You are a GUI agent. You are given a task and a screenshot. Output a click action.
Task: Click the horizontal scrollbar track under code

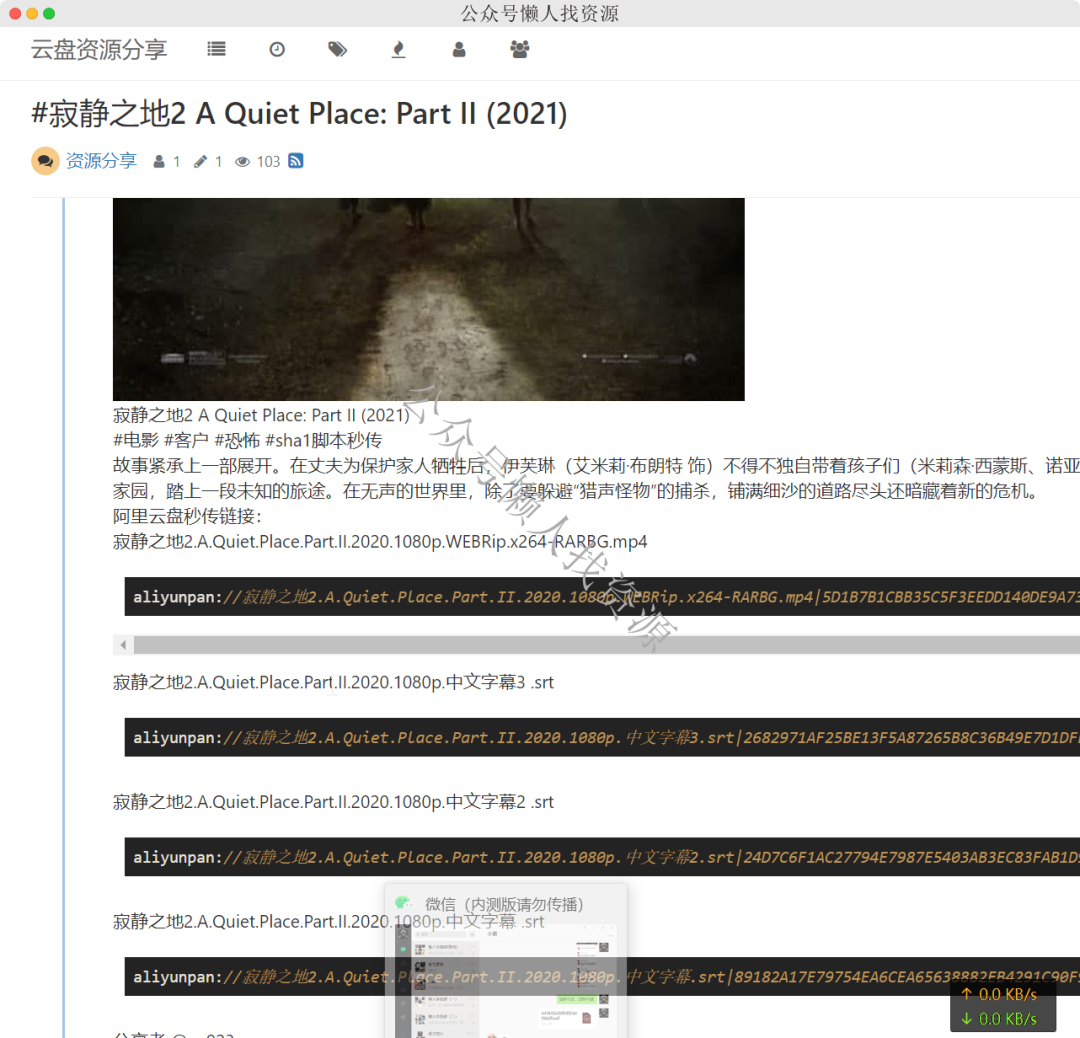[x=606, y=645]
